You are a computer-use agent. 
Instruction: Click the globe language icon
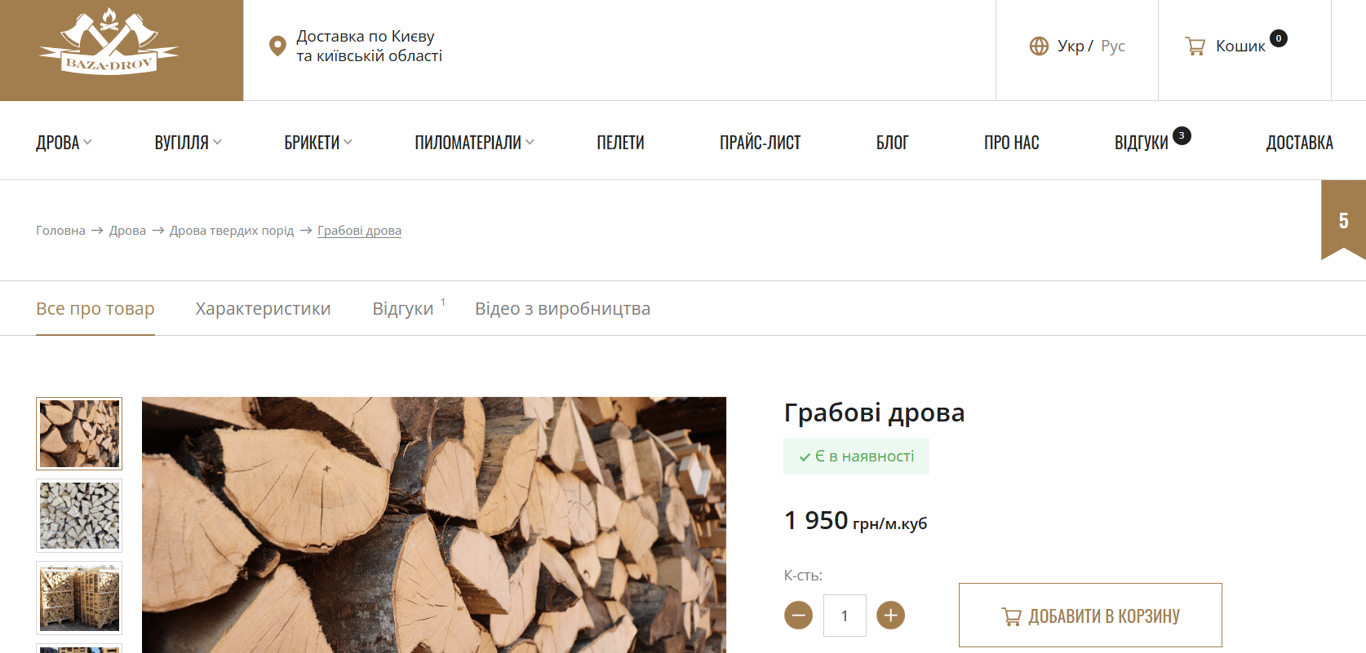[x=1039, y=46]
